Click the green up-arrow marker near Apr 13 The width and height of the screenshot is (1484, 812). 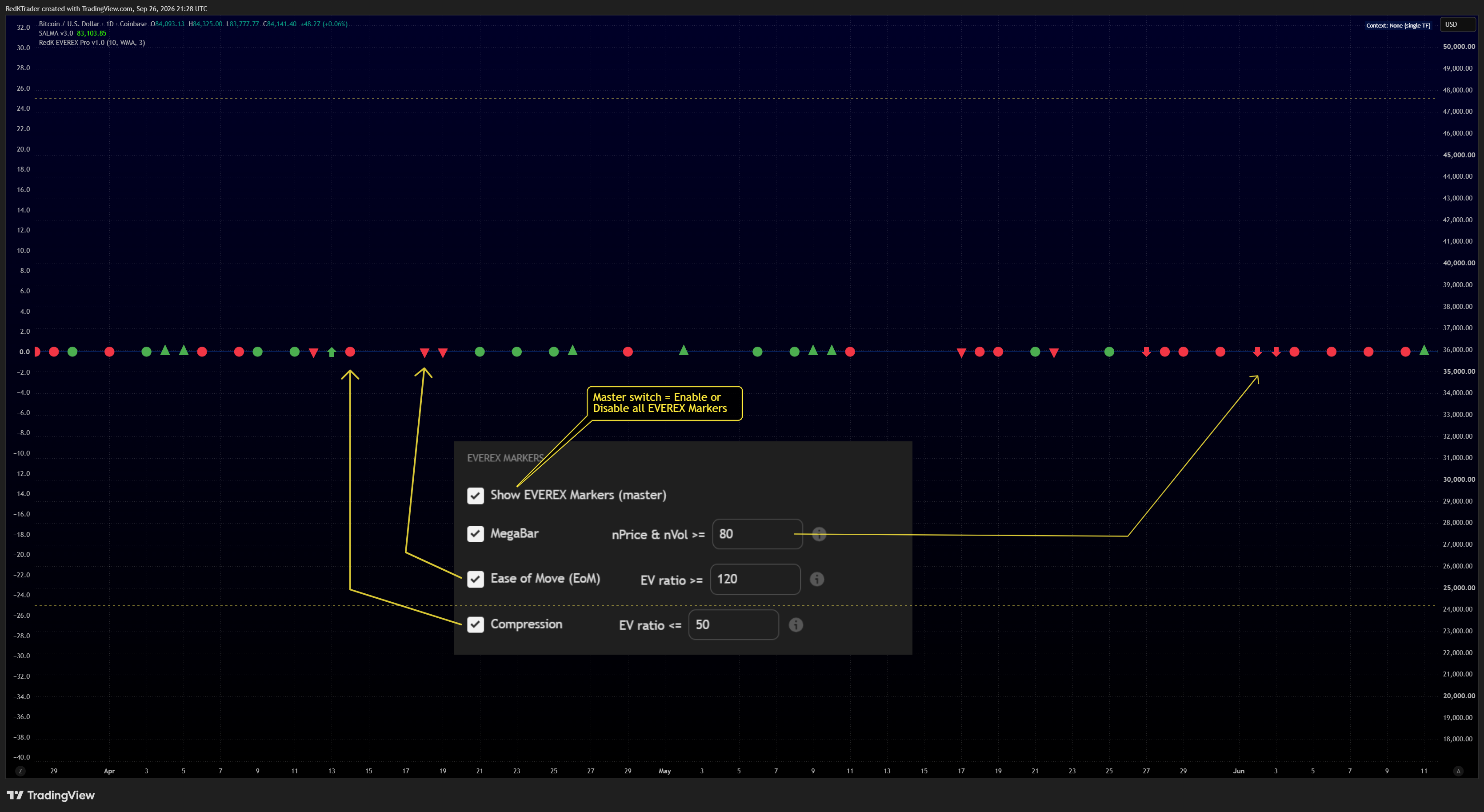point(332,352)
